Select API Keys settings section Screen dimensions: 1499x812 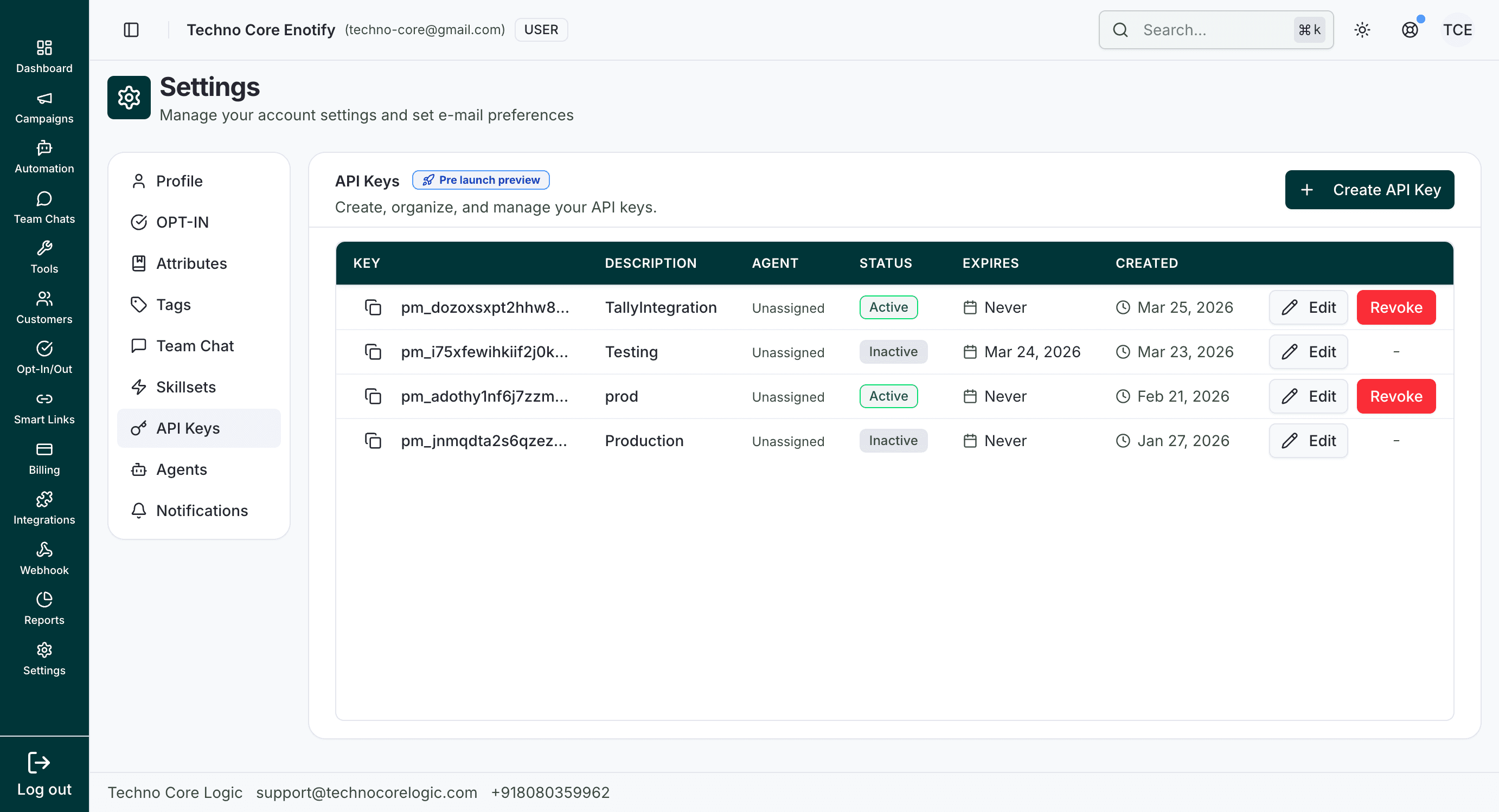click(x=199, y=429)
